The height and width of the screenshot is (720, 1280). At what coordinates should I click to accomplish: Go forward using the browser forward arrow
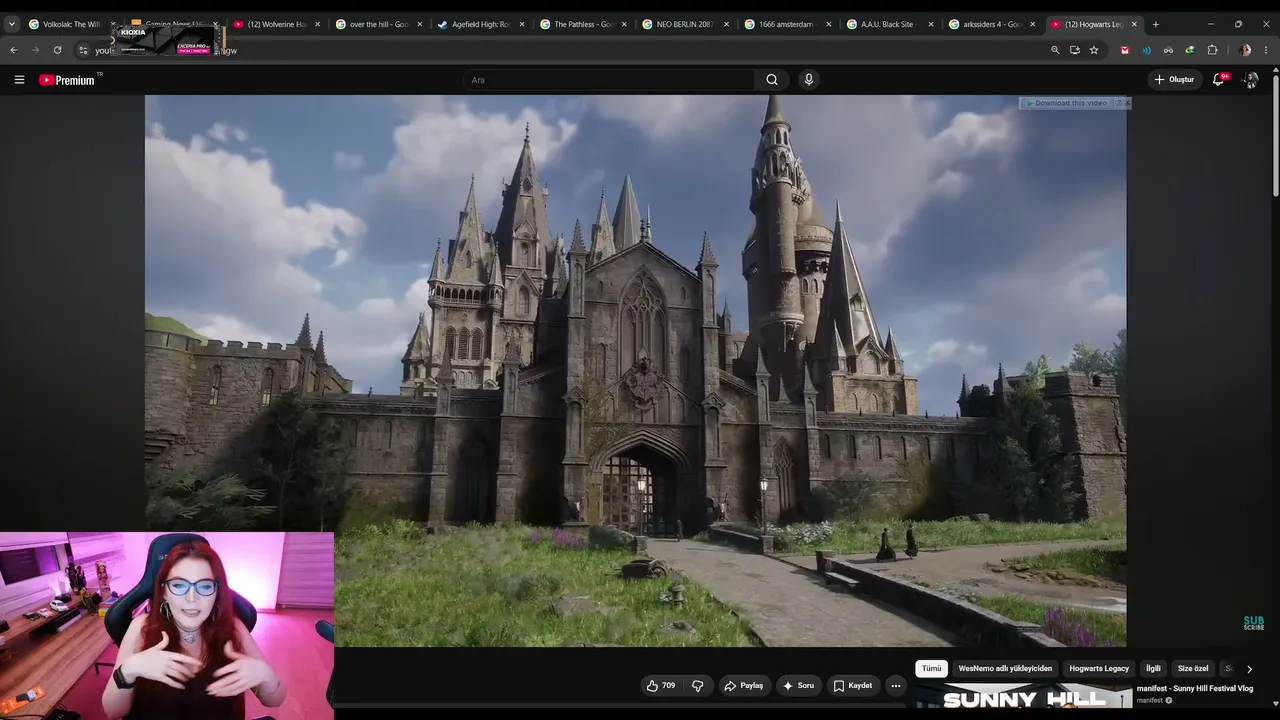point(36,50)
